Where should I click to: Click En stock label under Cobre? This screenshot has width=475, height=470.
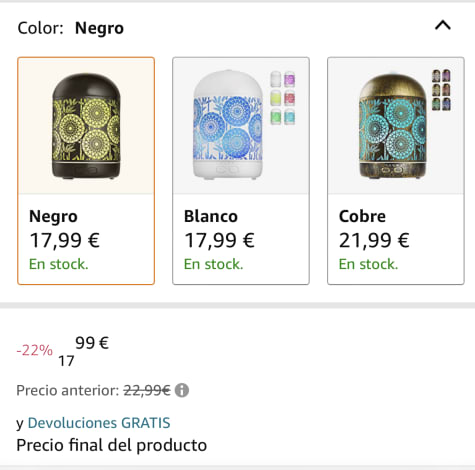point(368,264)
